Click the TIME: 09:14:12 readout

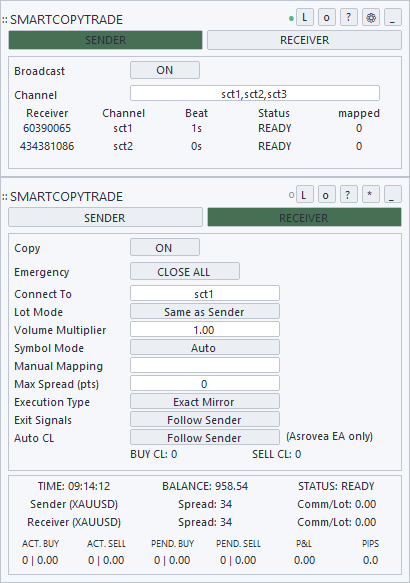[74, 486]
